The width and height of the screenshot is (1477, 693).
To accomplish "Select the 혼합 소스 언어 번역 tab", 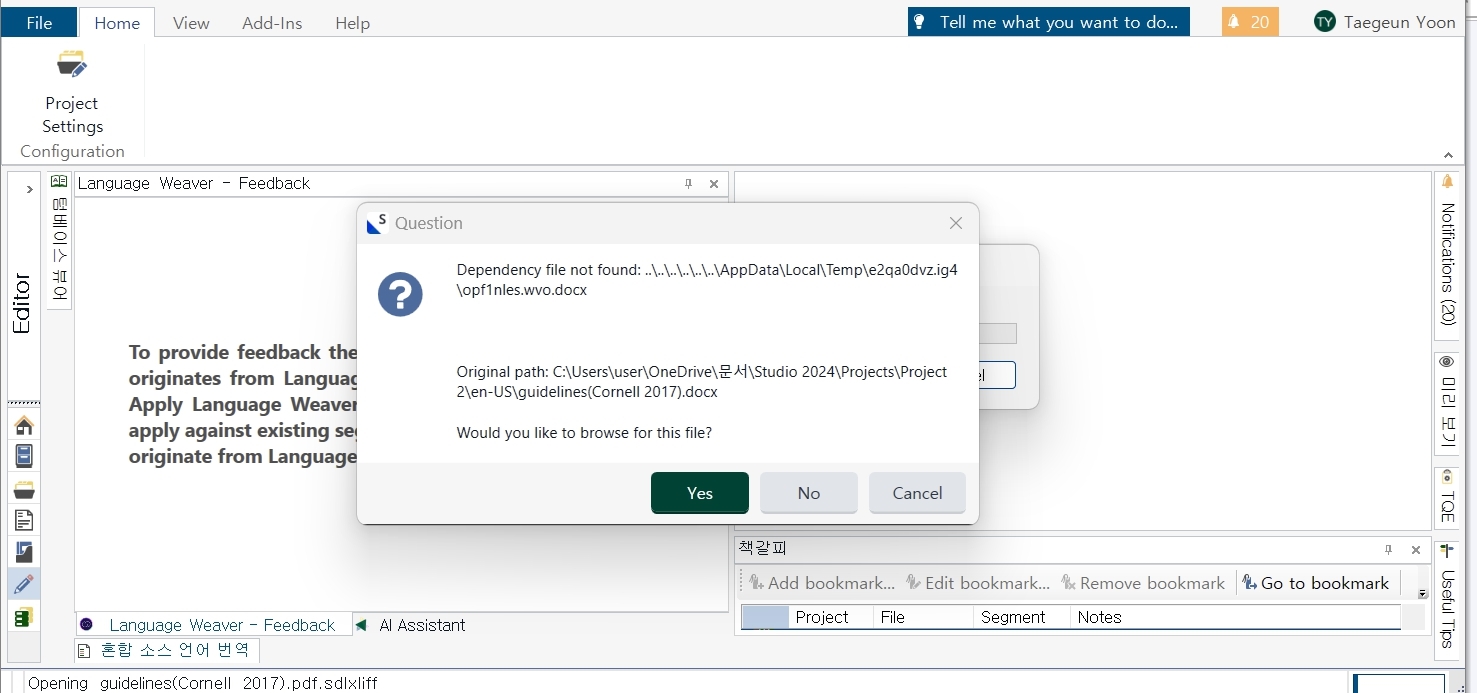I will pos(167,650).
